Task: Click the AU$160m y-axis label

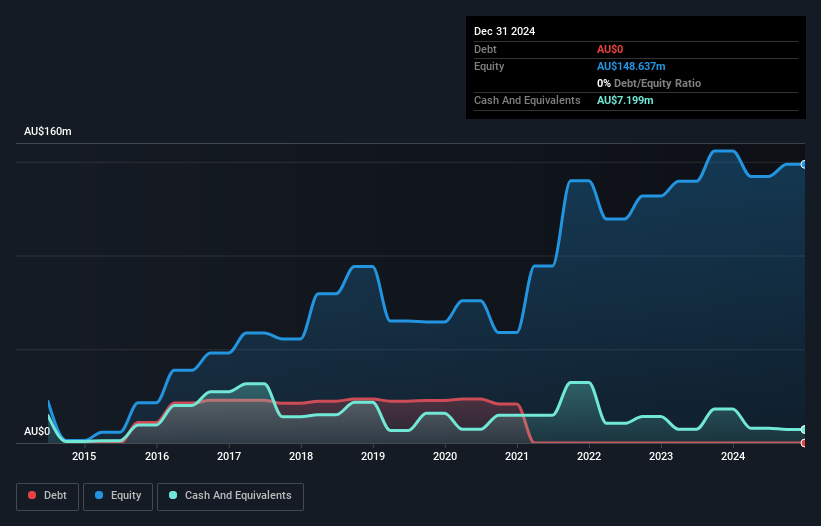Action: tap(48, 131)
